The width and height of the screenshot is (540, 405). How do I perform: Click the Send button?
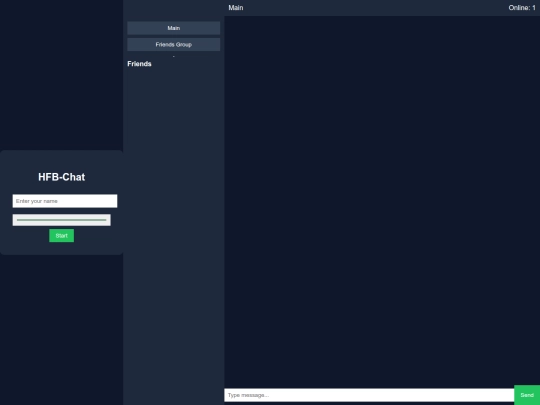[527, 395]
